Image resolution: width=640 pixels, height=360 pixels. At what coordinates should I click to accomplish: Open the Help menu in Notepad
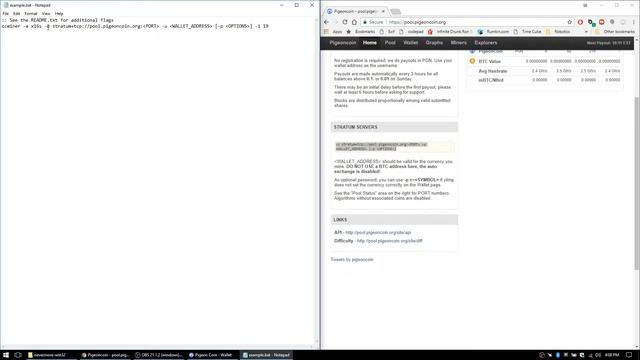coord(59,13)
